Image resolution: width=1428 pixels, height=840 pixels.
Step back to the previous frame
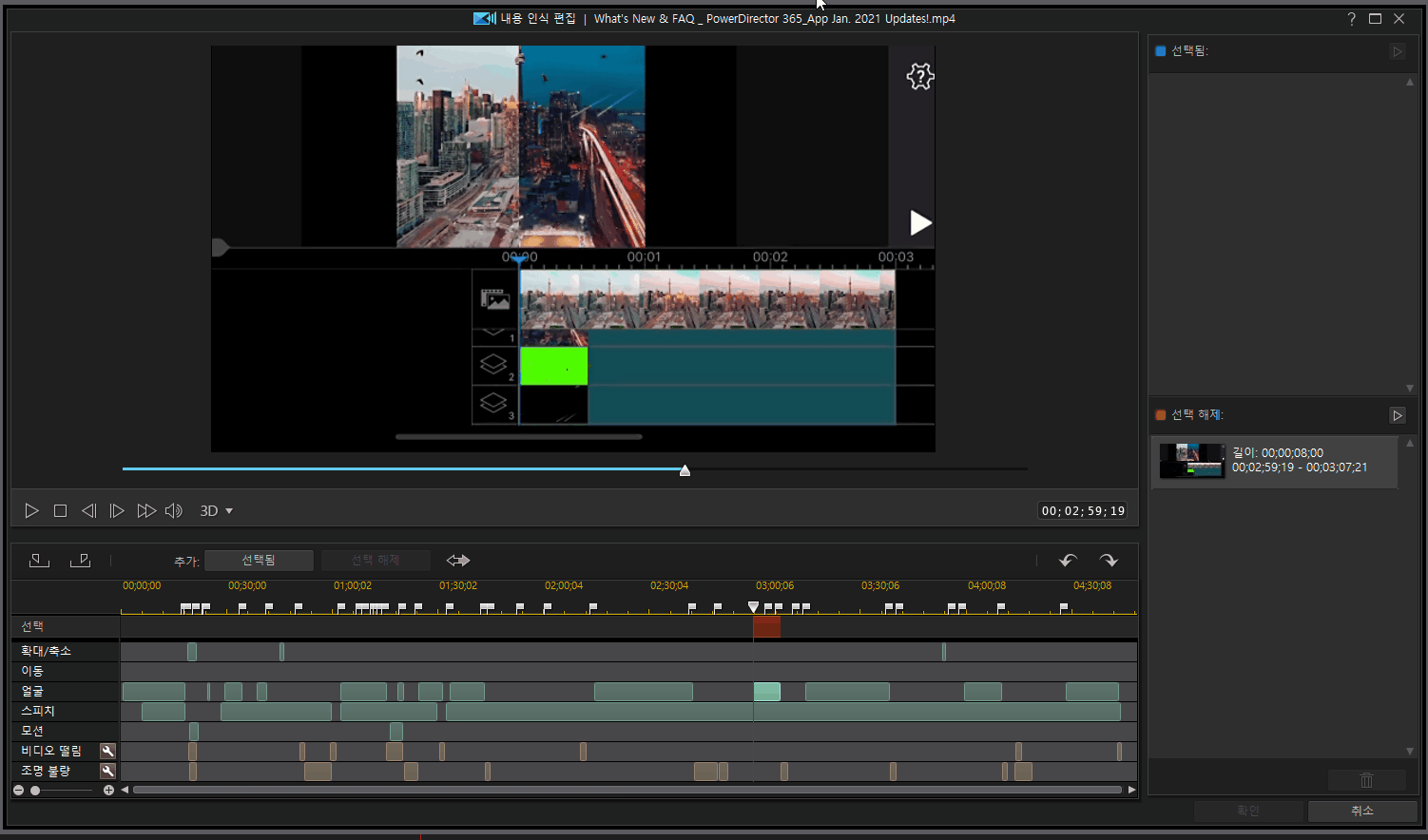coord(88,511)
